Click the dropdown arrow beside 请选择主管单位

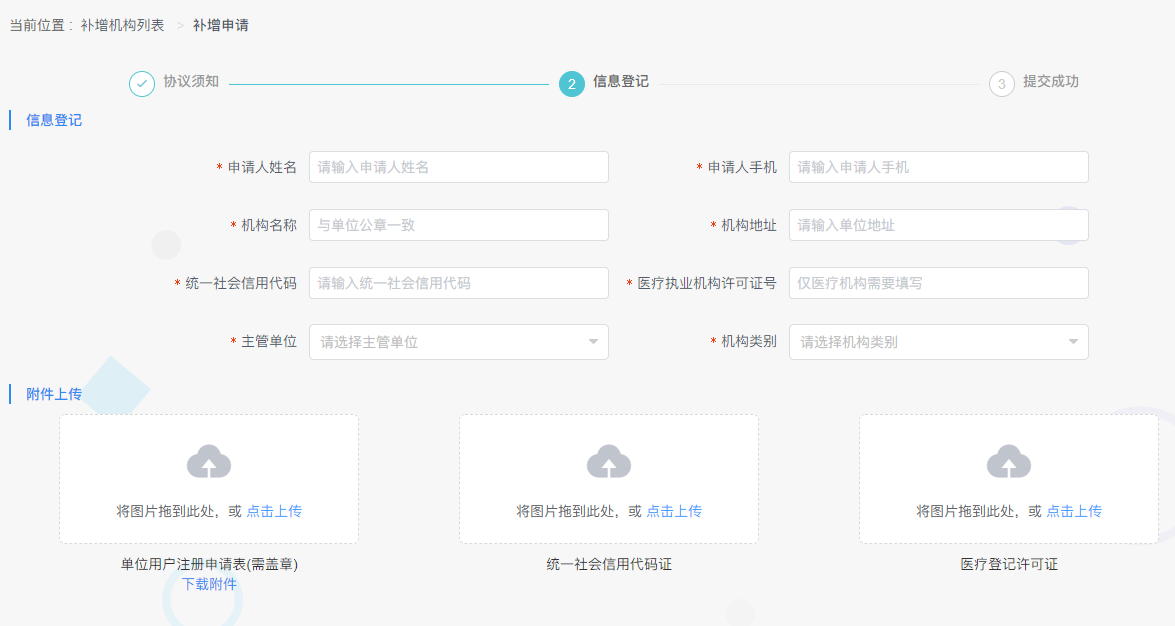(591, 341)
